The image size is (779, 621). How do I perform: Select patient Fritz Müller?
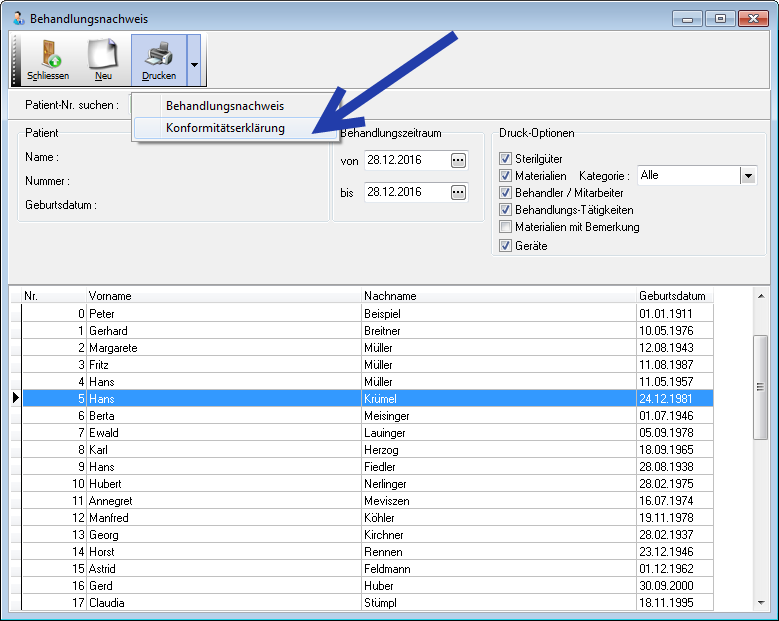click(368, 365)
